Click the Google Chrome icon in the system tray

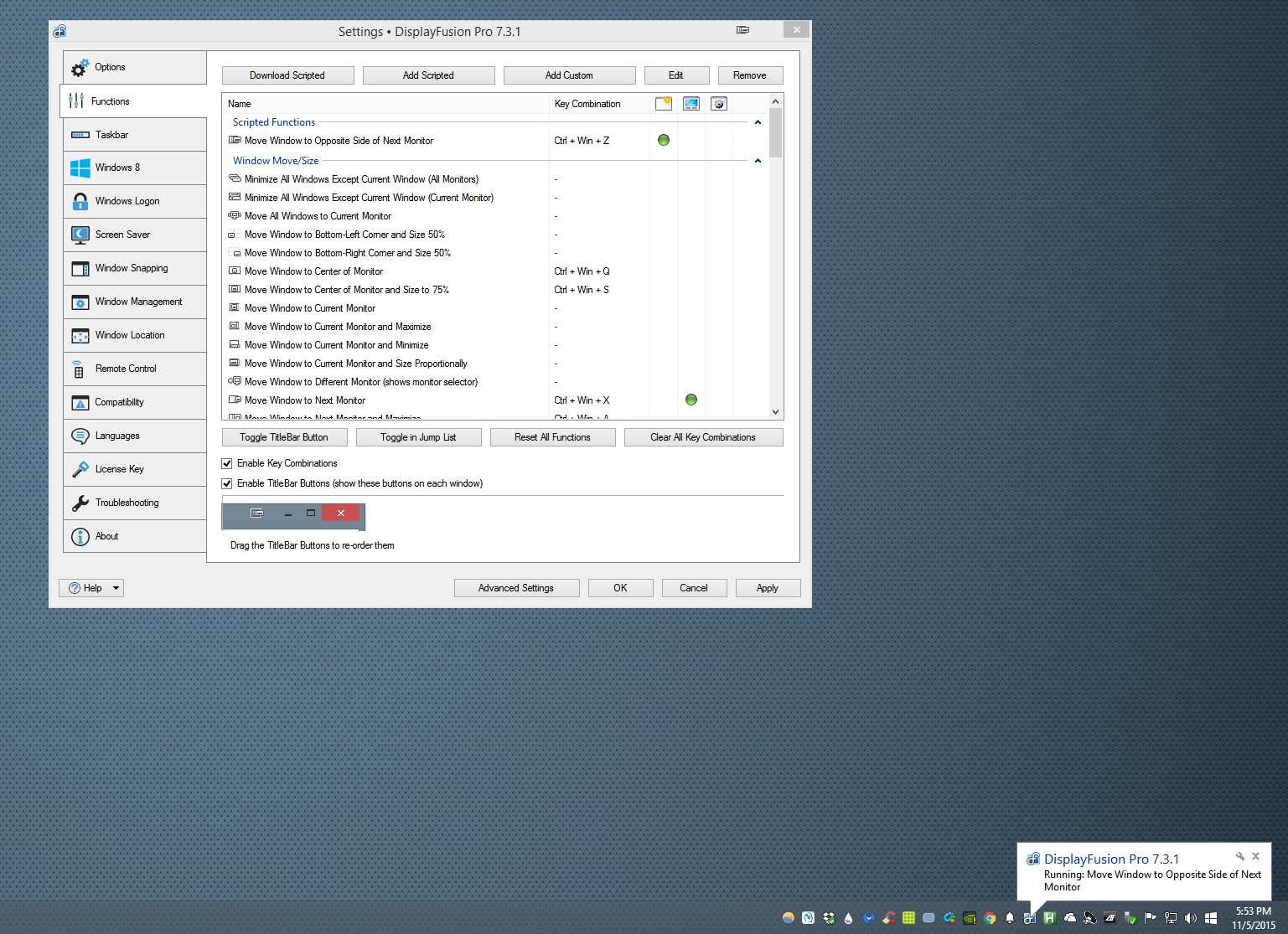990,918
